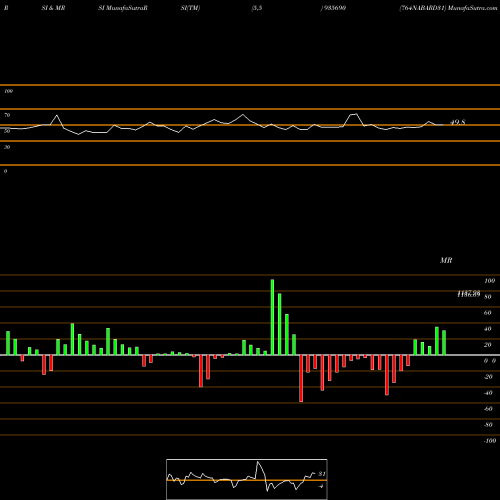The height and width of the screenshot is (500, 500).
Task: Open the mini RSI overview thumbnail chart
Action: pos(247,479)
